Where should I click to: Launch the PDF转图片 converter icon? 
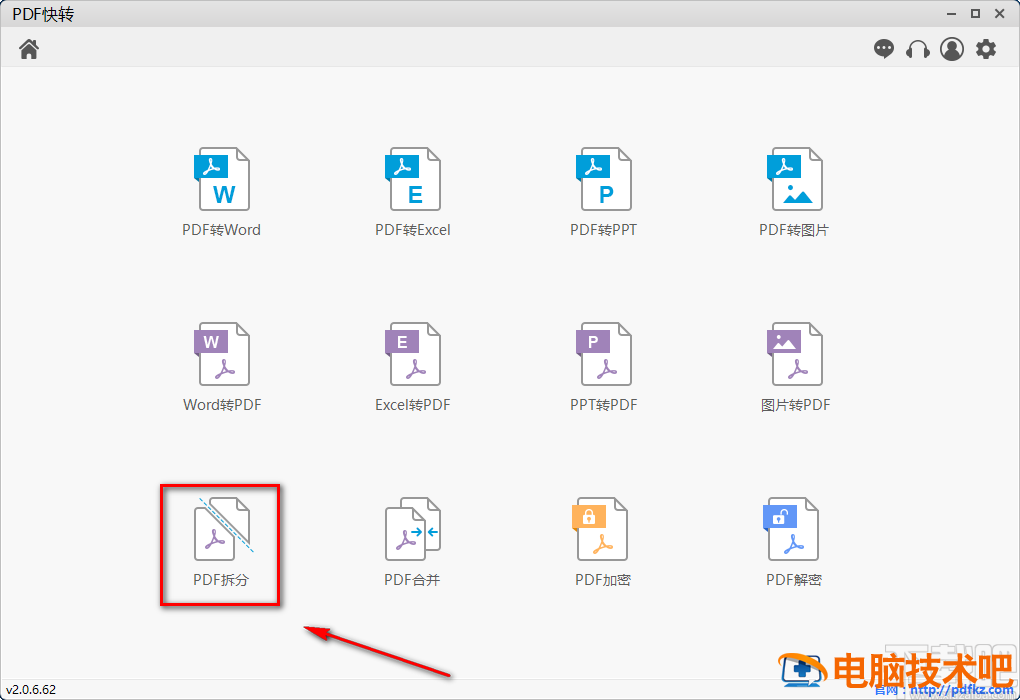click(794, 179)
